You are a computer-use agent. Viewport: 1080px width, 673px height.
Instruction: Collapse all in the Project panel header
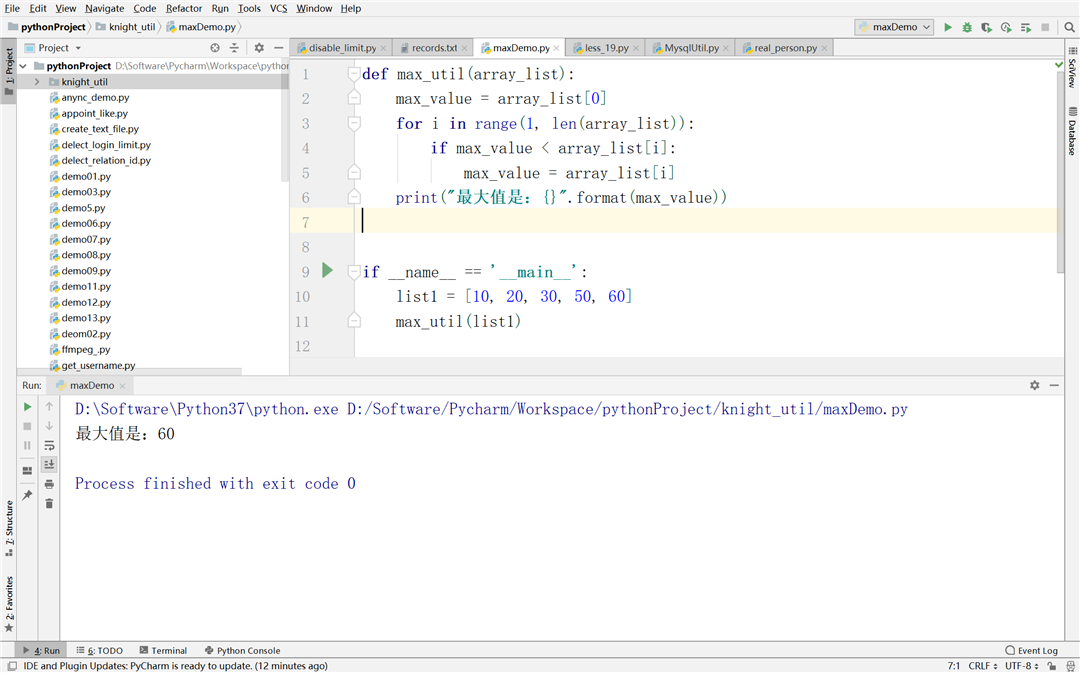(x=234, y=48)
